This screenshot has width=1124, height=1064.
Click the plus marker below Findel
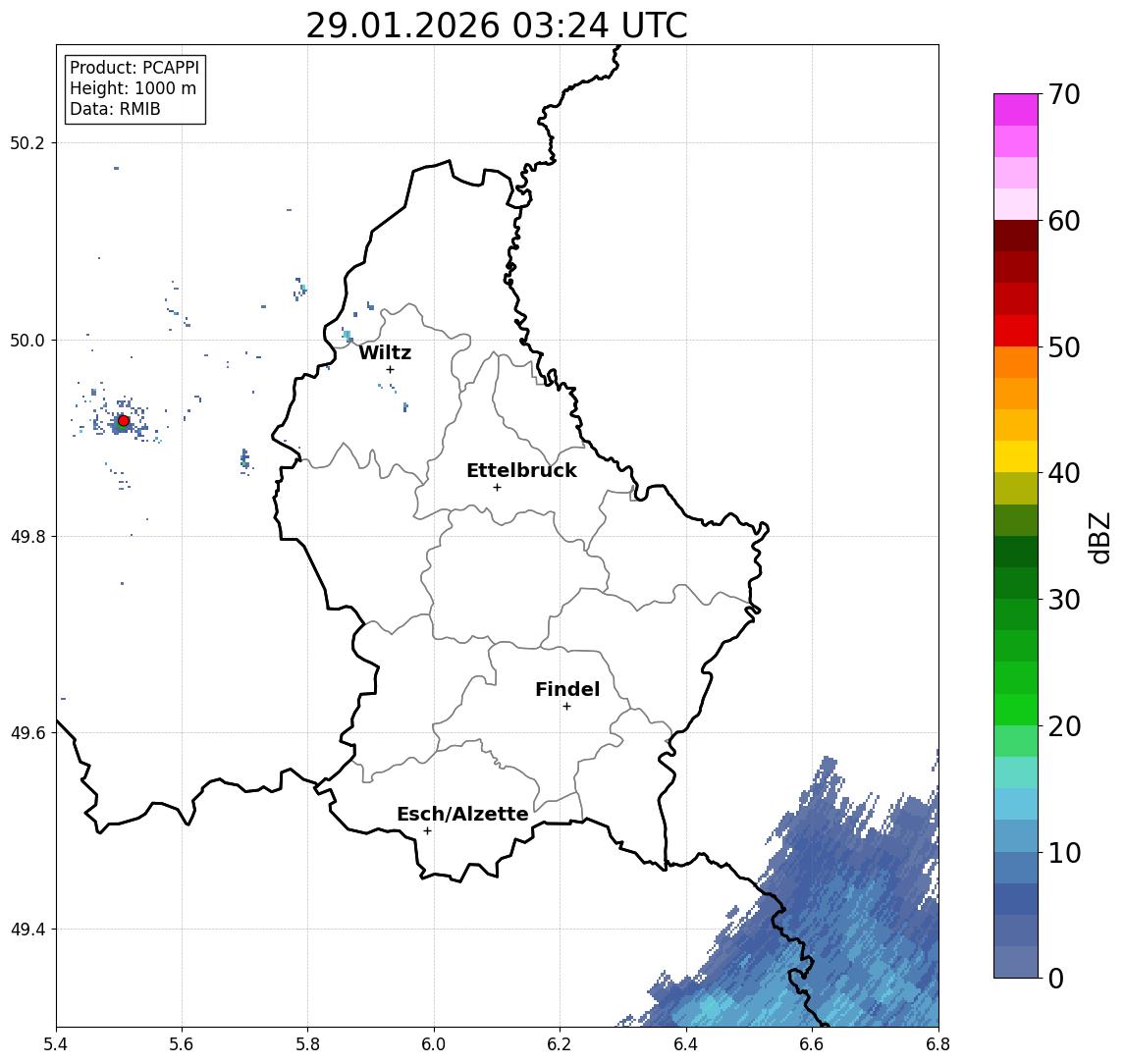(566, 707)
